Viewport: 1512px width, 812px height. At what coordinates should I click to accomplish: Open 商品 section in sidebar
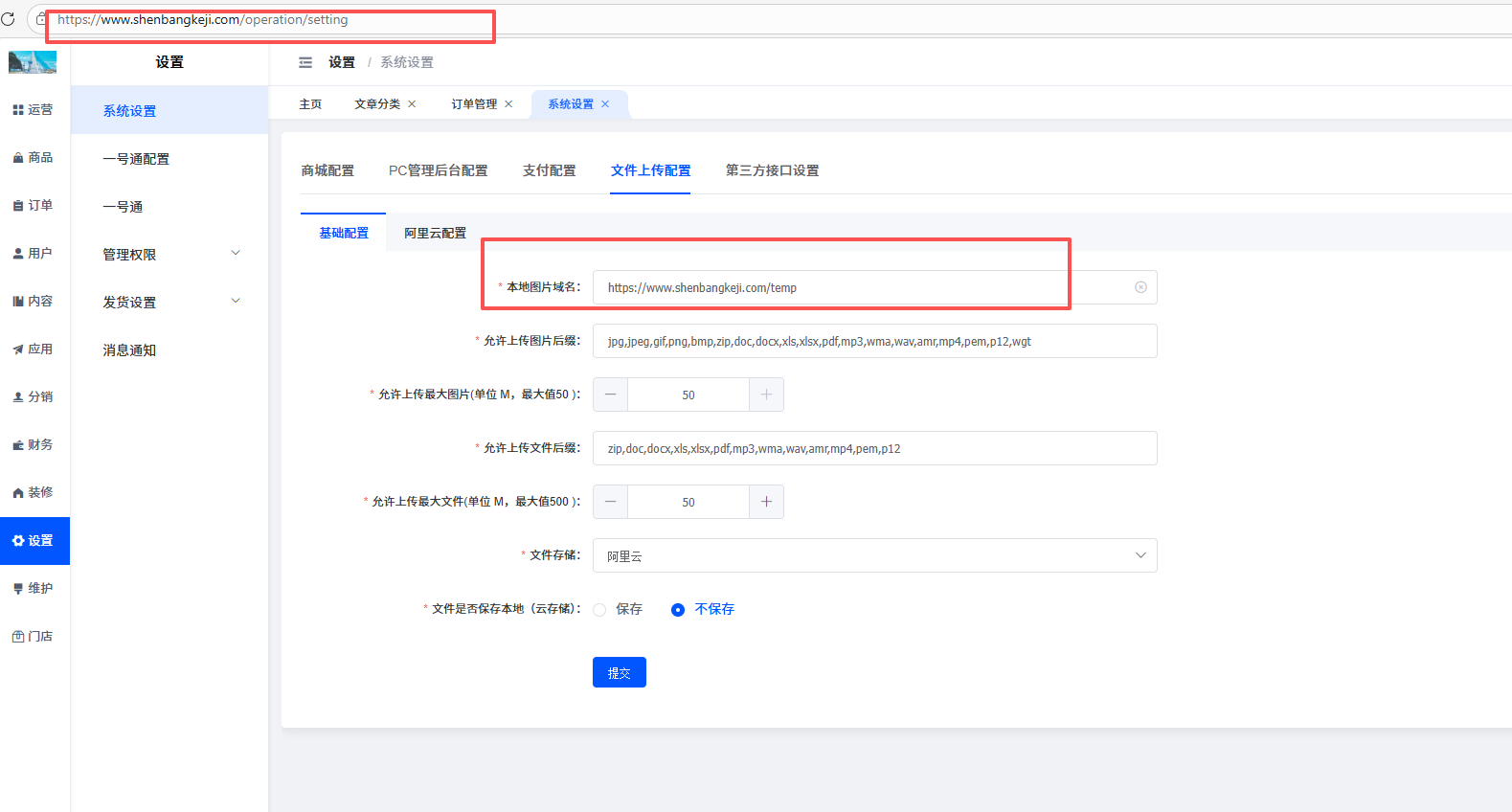(x=34, y=158)
